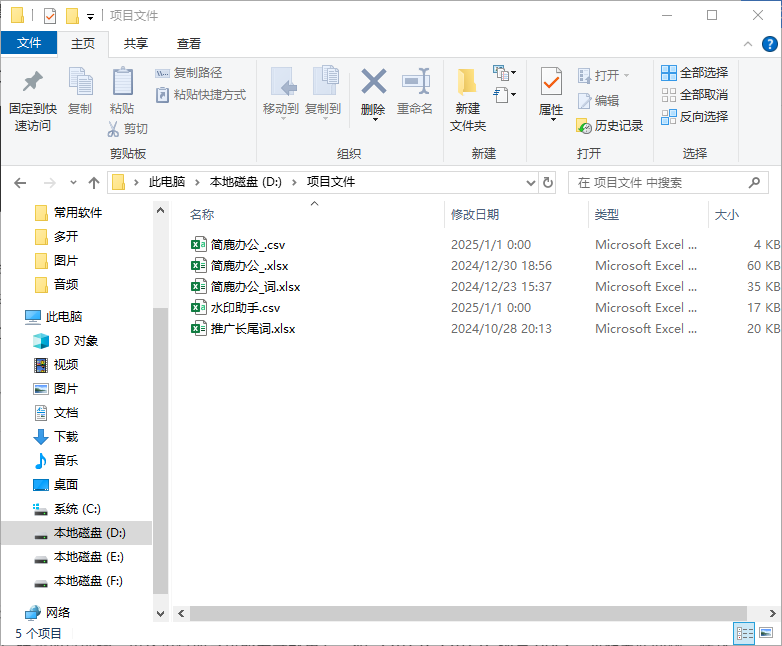Click the red Delete X icon
The image size is (782, 646).
point(374,81)
